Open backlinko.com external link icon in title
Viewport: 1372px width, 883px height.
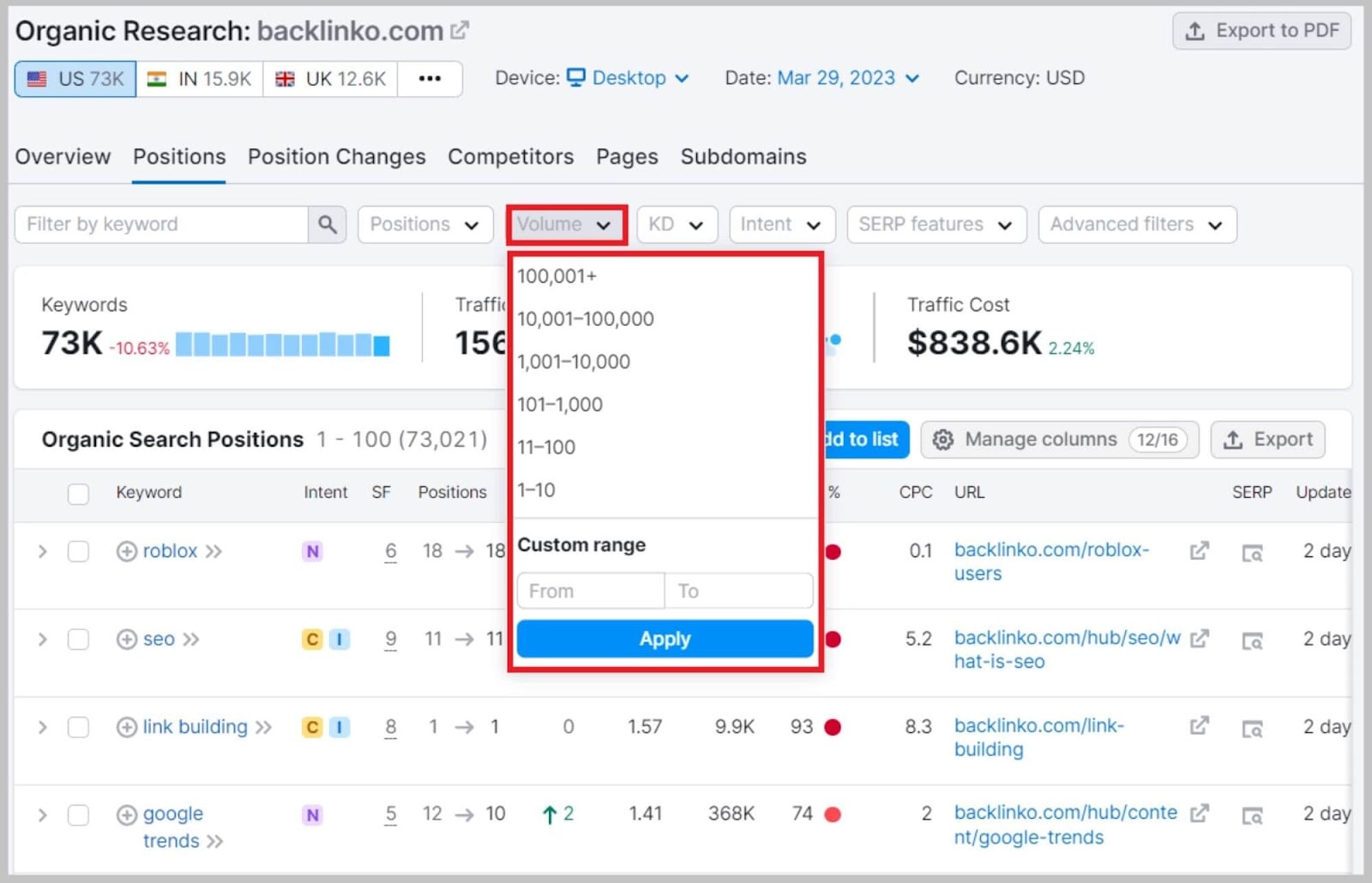click(460, 31)
